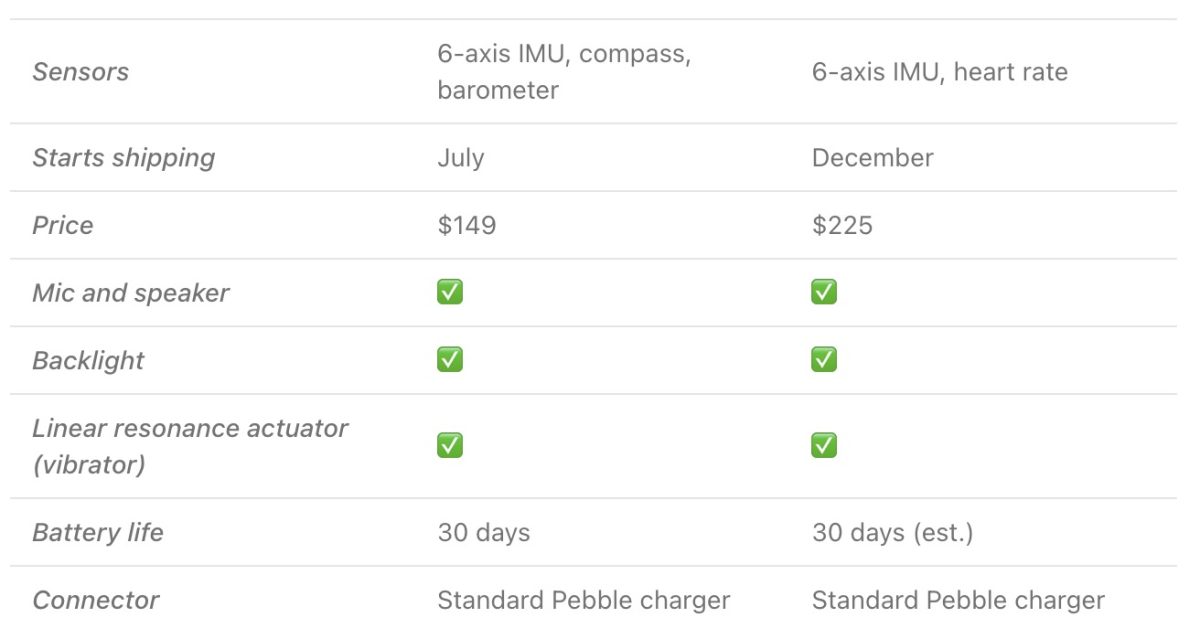The image size is (1200, 628).
Task: Click the "December" shipping cell
Action: pos(872,158)
